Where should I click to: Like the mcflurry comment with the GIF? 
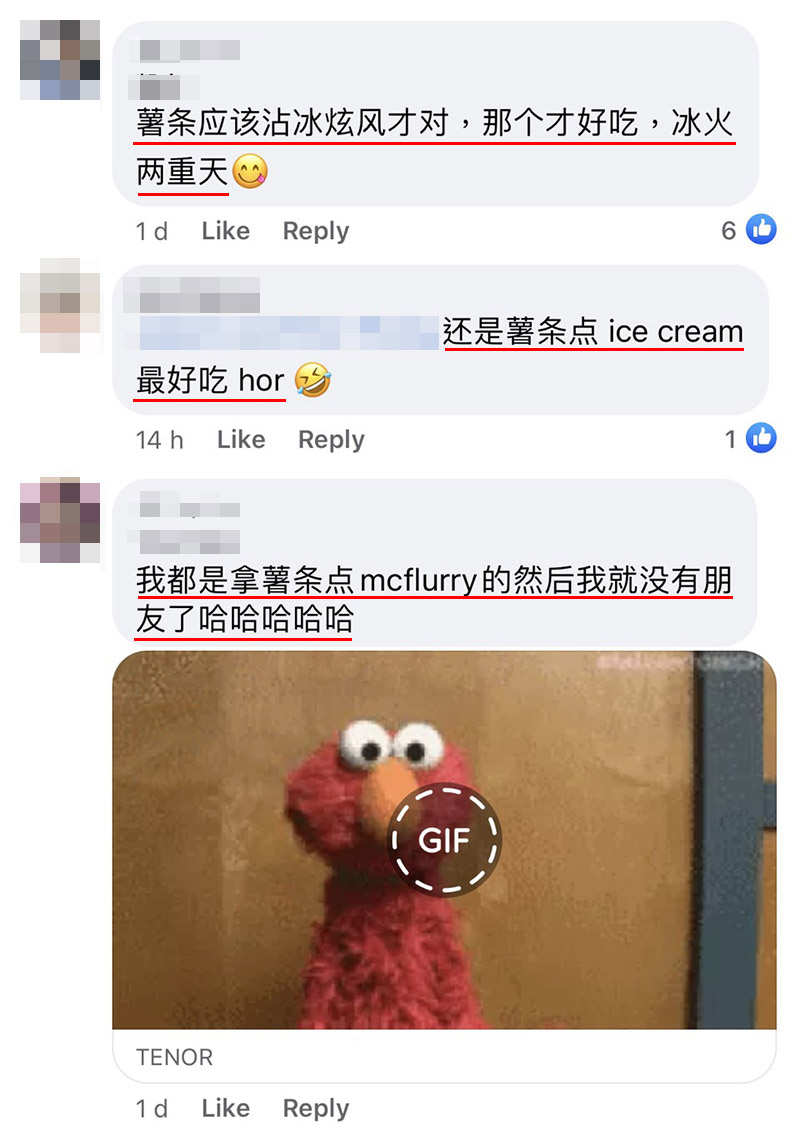tap(225, 1108)
